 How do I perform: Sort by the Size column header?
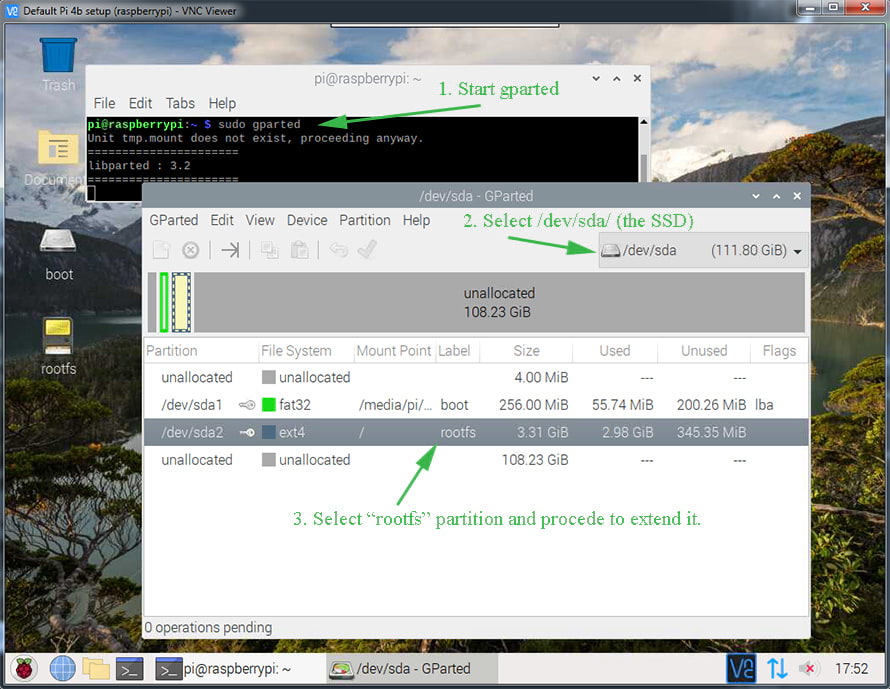click(526, 351)
